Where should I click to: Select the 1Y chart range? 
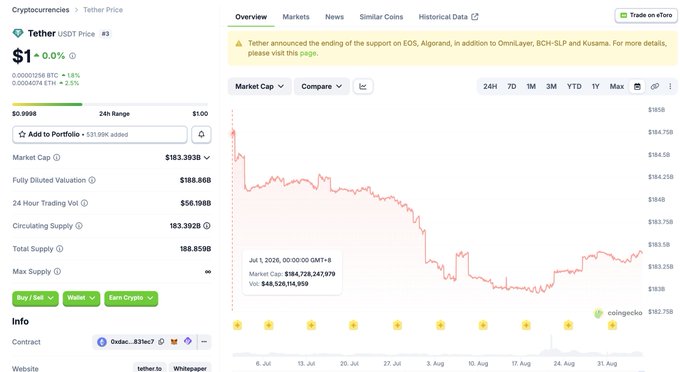pos(595,86)
